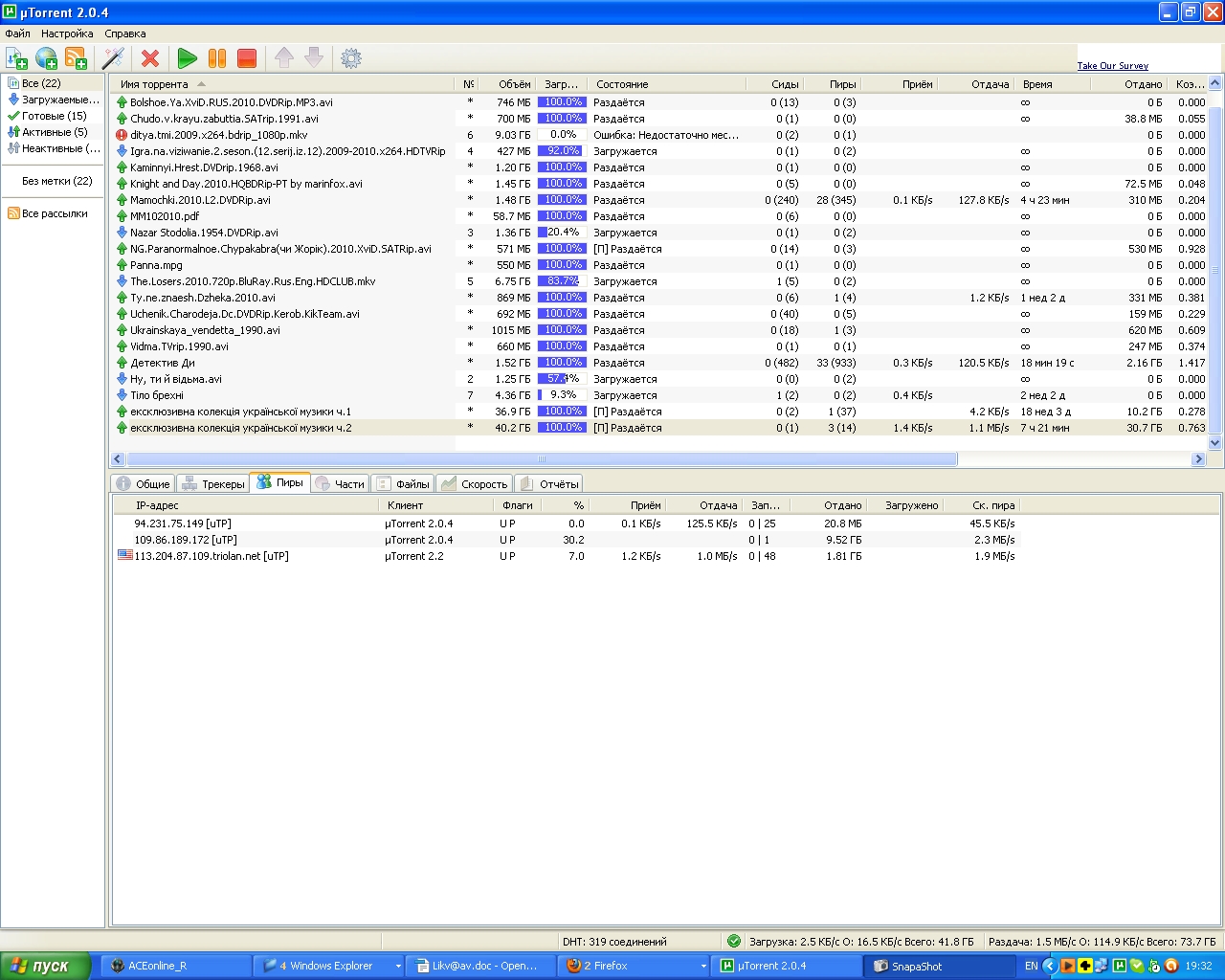1225x980 pixels.
Task: Click the seeding arrow icon of Panna.mpg
Action: coord(122,265)
